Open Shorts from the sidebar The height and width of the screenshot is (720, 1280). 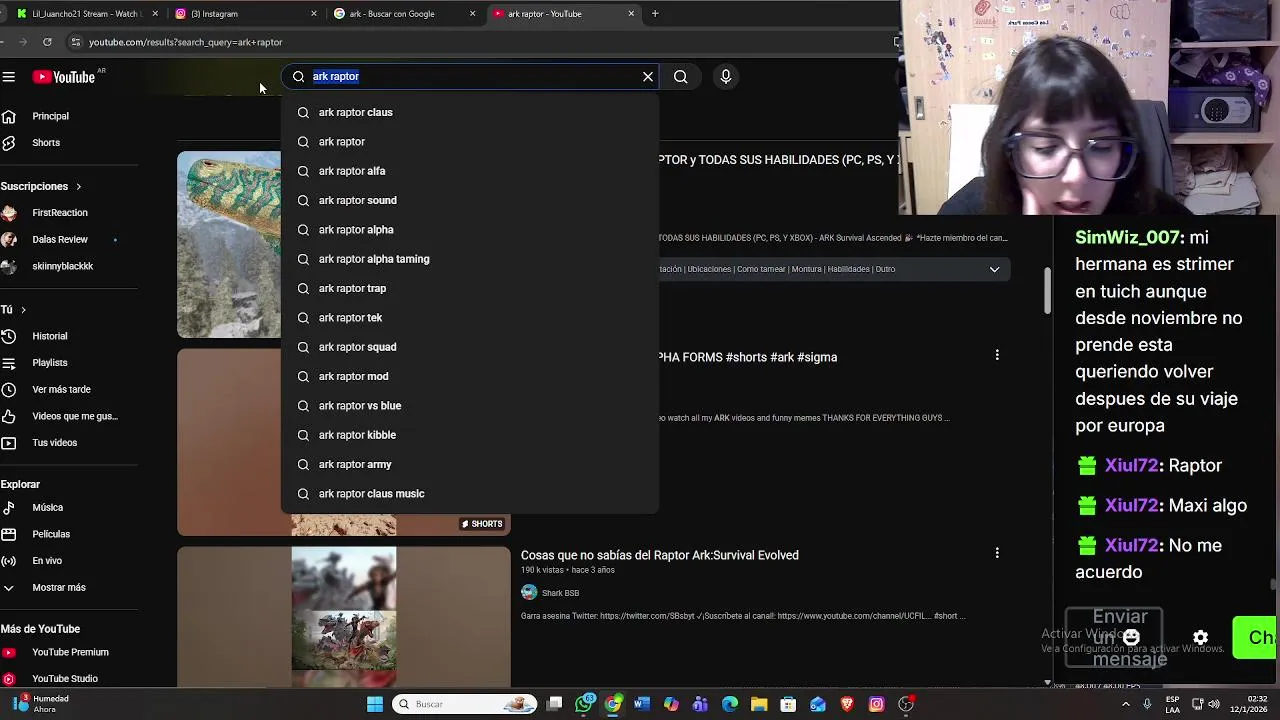[x=46, y=143]
